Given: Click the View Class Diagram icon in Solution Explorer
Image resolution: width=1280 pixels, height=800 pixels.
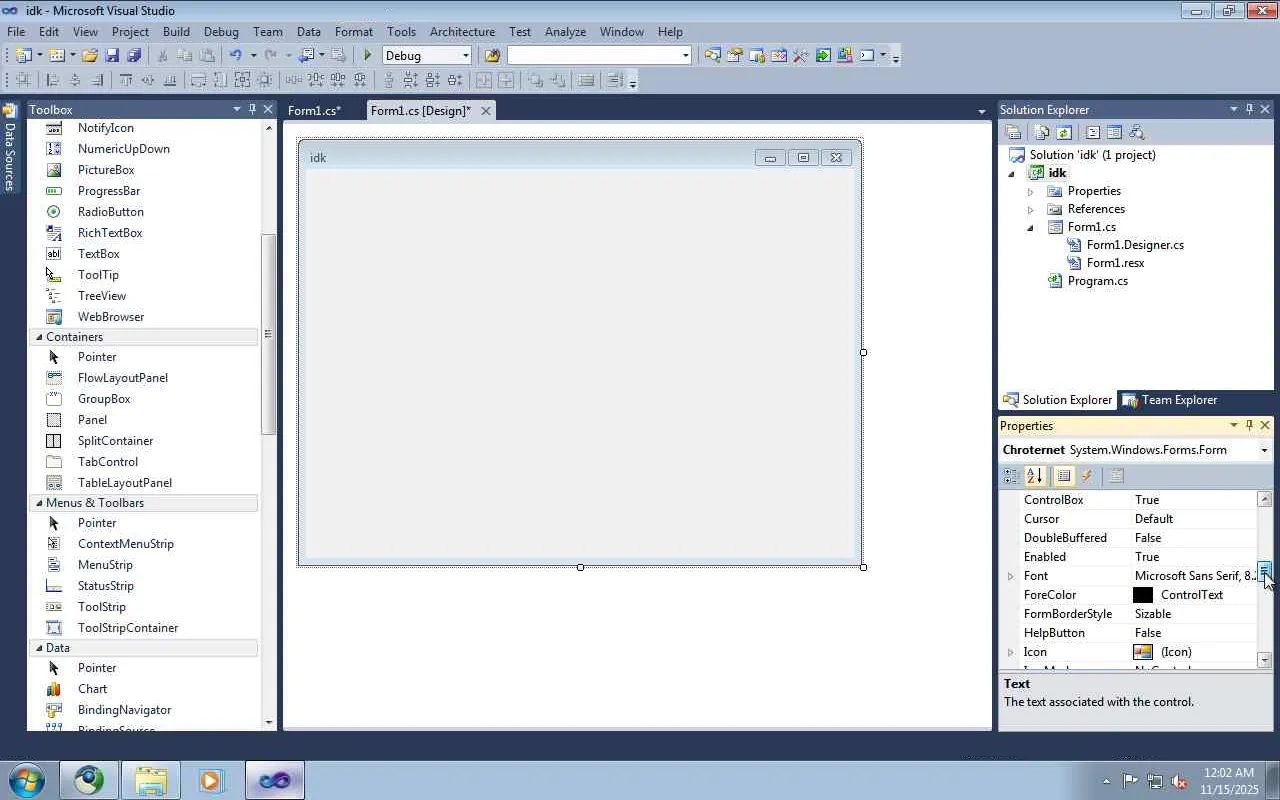Looking at the screenshot, I should tap(1135, 132).
